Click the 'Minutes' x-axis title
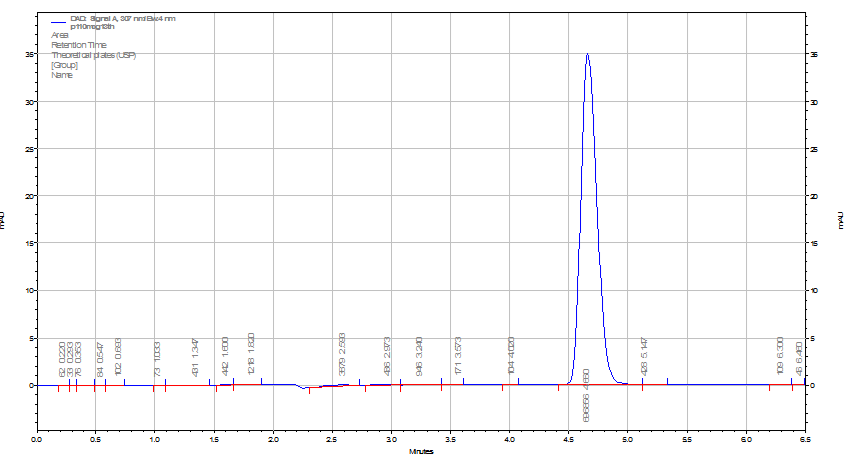The image size is (850, 463). 421,451
